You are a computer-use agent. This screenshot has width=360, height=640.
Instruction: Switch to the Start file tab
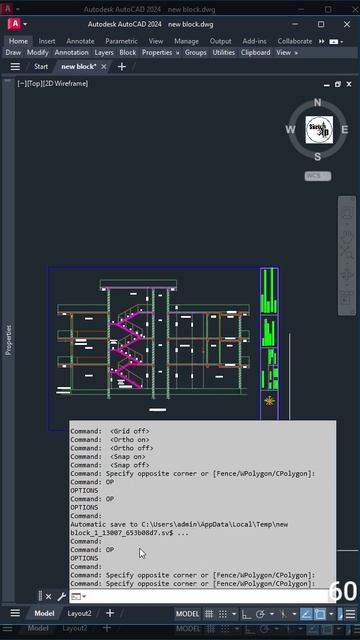point(41,67)
